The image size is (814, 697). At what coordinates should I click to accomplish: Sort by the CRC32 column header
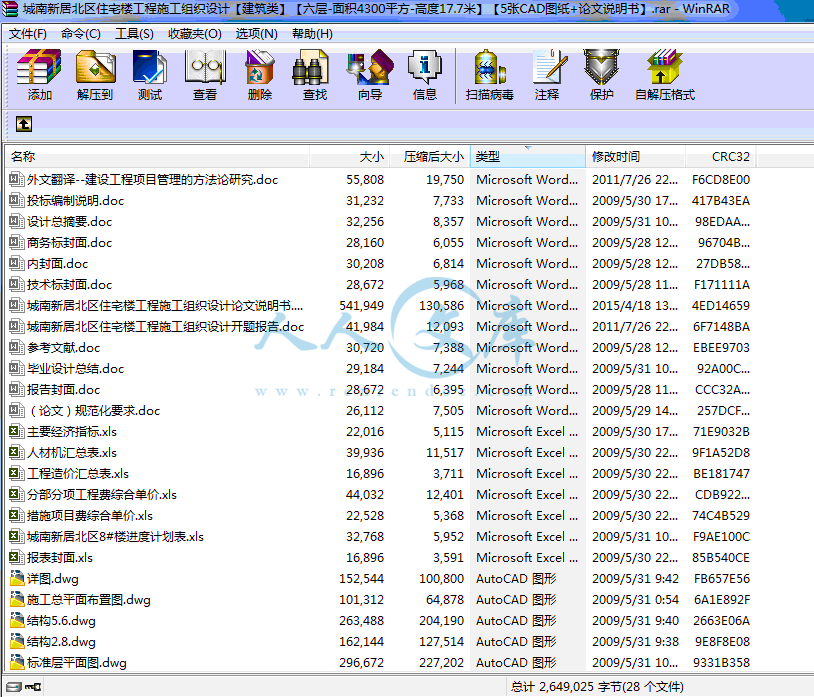coord(721,157)
